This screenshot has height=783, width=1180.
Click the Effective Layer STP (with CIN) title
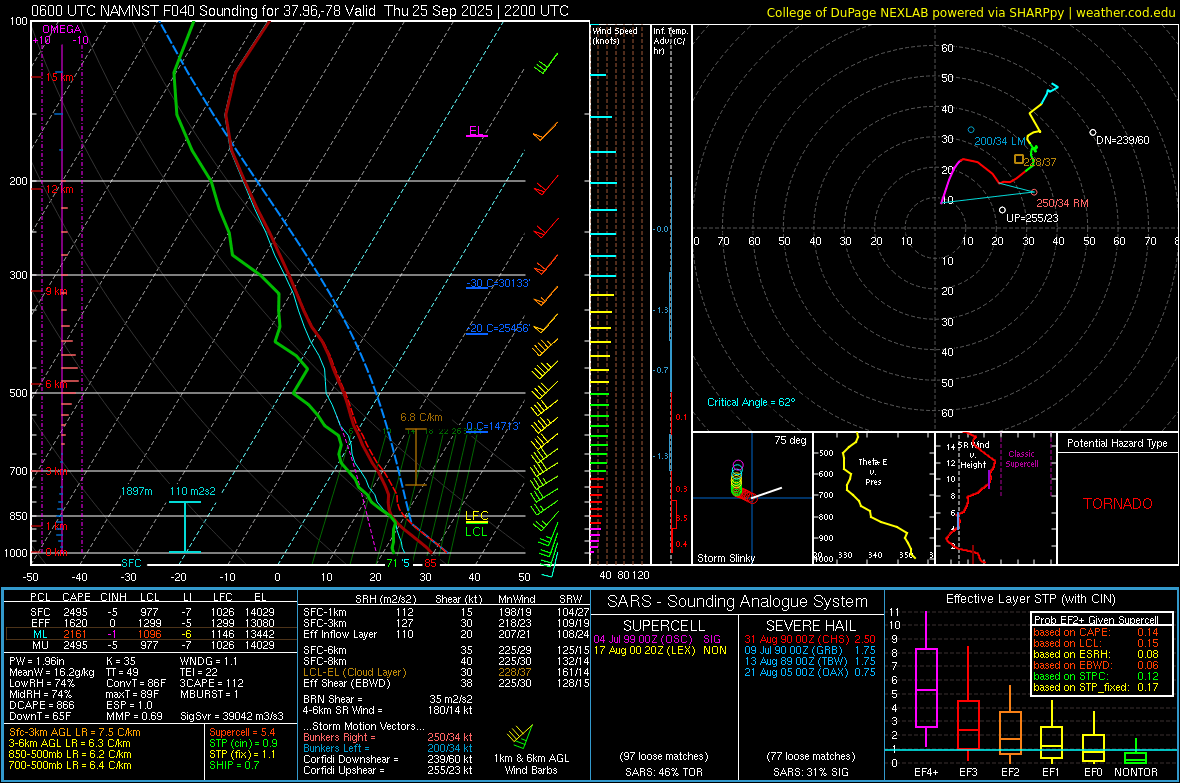pos(1030,599)
